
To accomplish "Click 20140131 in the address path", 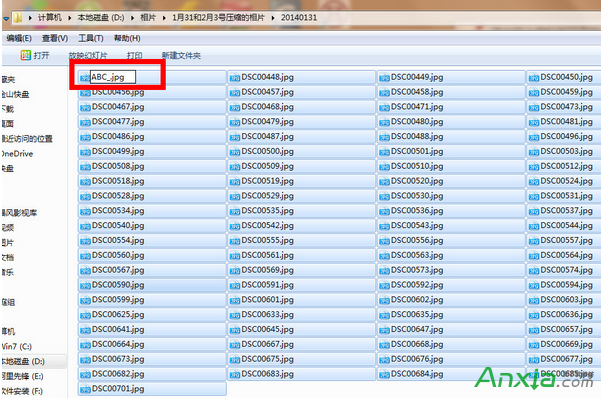I will [299, 18].
